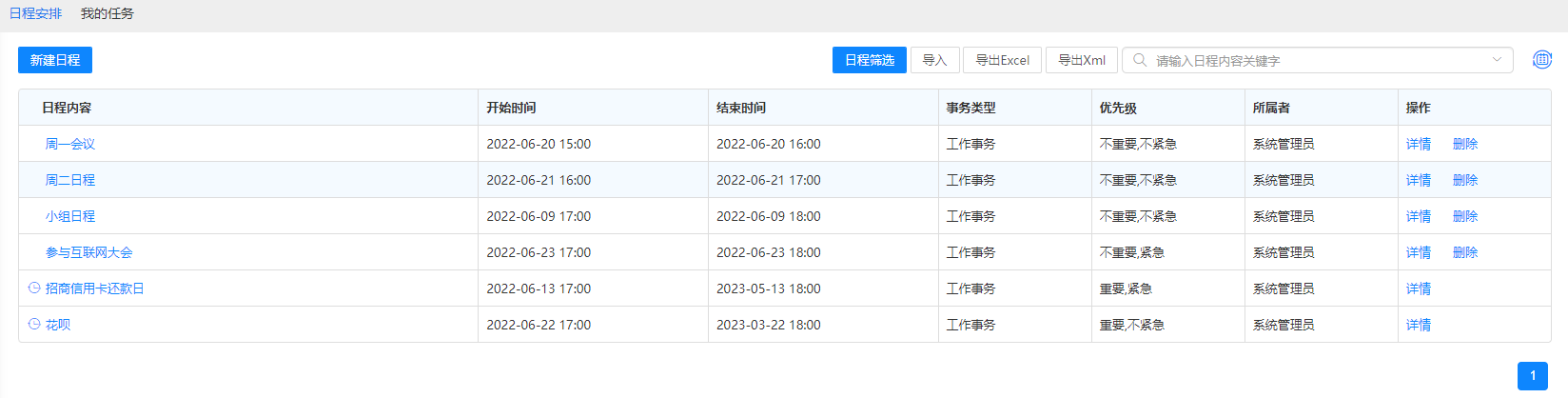
Task: Click the 日程筛选 button
Action: (x=869, y=60)
